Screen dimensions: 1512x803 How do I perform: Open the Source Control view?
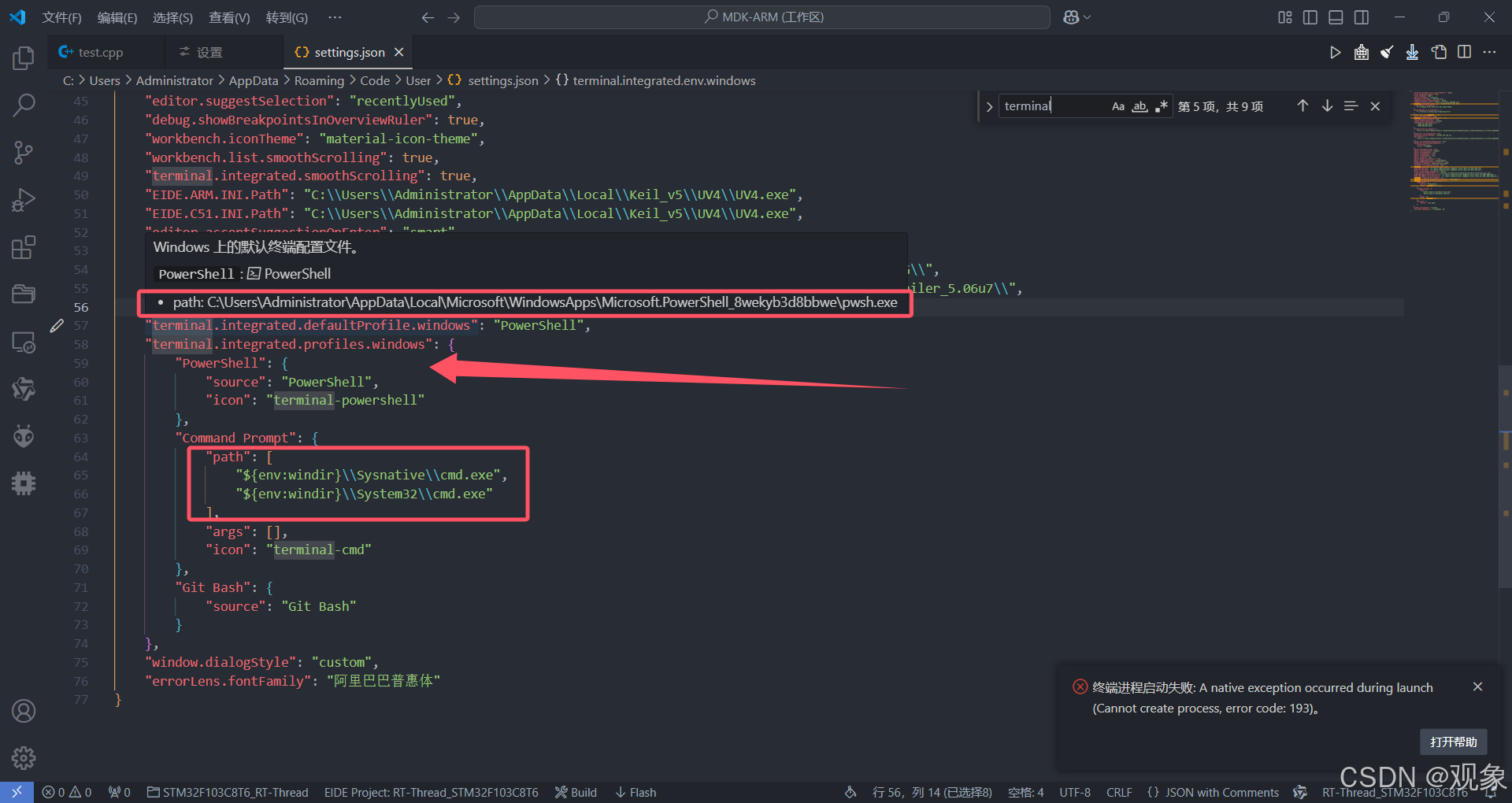[x=24, y=152]
